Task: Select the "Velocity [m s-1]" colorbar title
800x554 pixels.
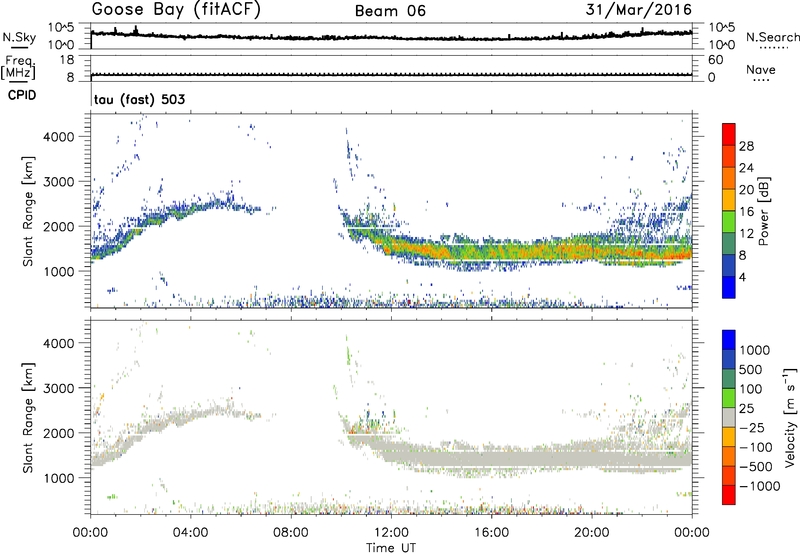Action: [x=790, y=418]
